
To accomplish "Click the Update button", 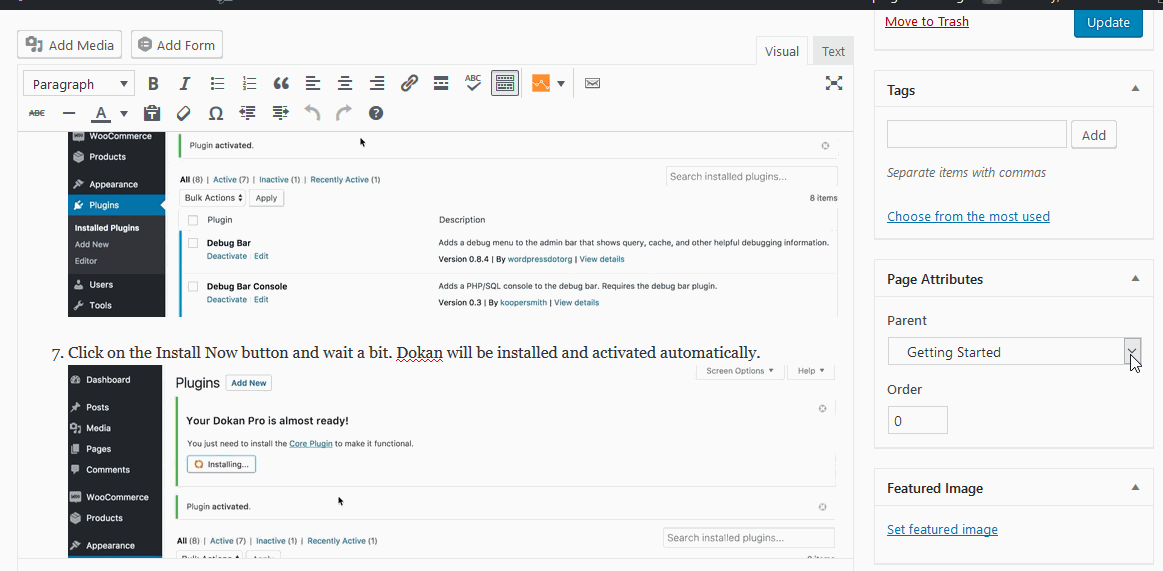I will tap(1108, 22).
